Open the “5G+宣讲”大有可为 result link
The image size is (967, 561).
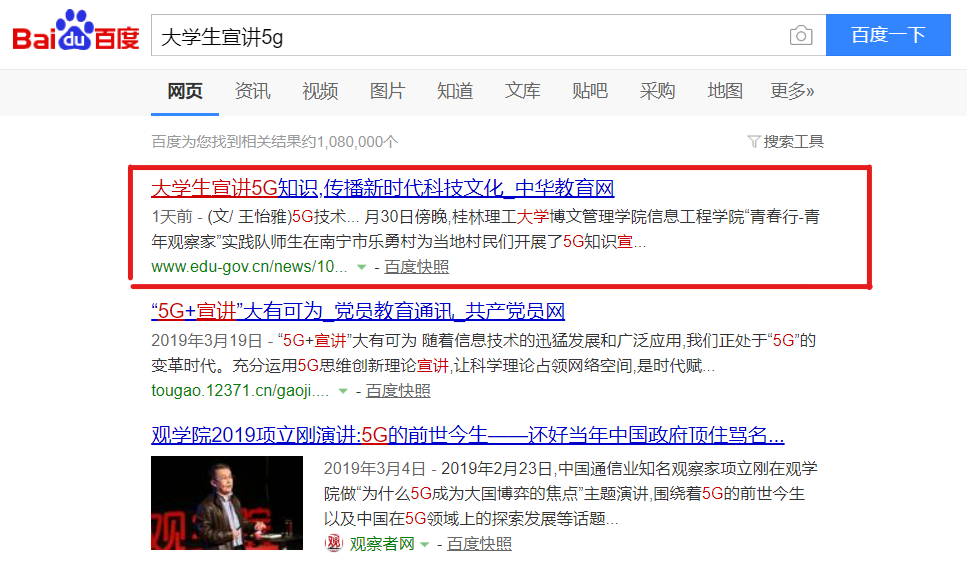click(x=358, y=311)
